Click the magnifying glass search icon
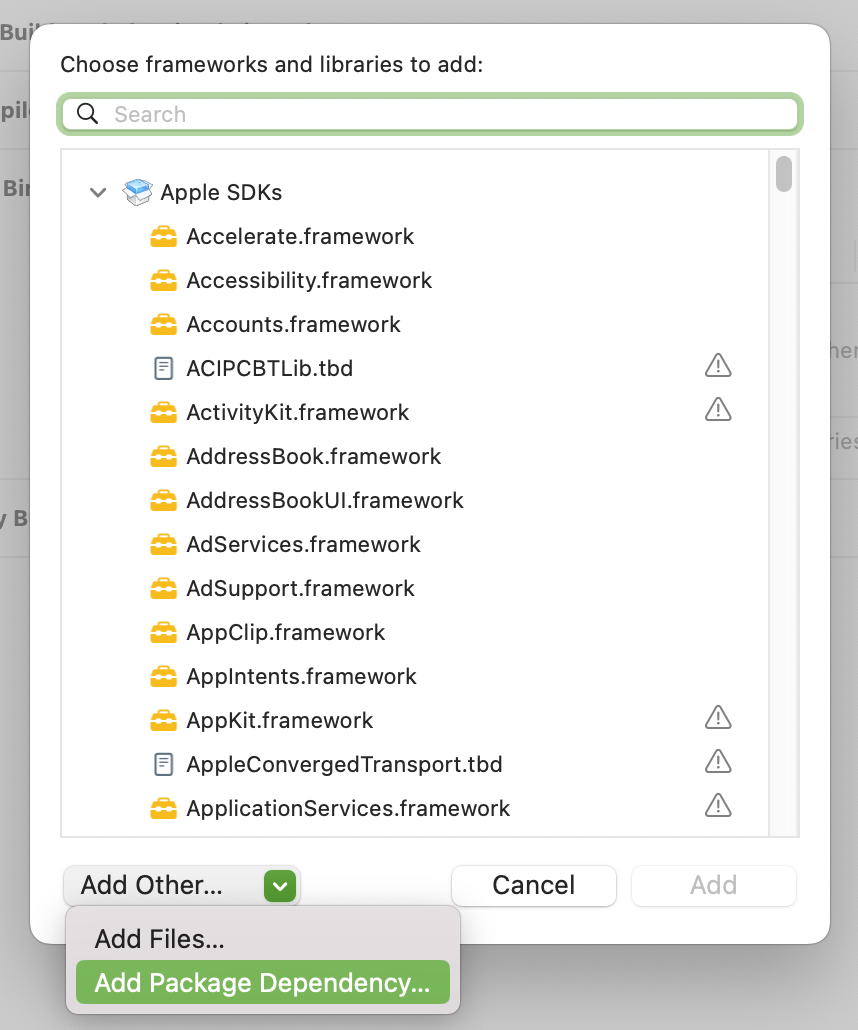858x1030 pixels. click(x=87, y=114)
